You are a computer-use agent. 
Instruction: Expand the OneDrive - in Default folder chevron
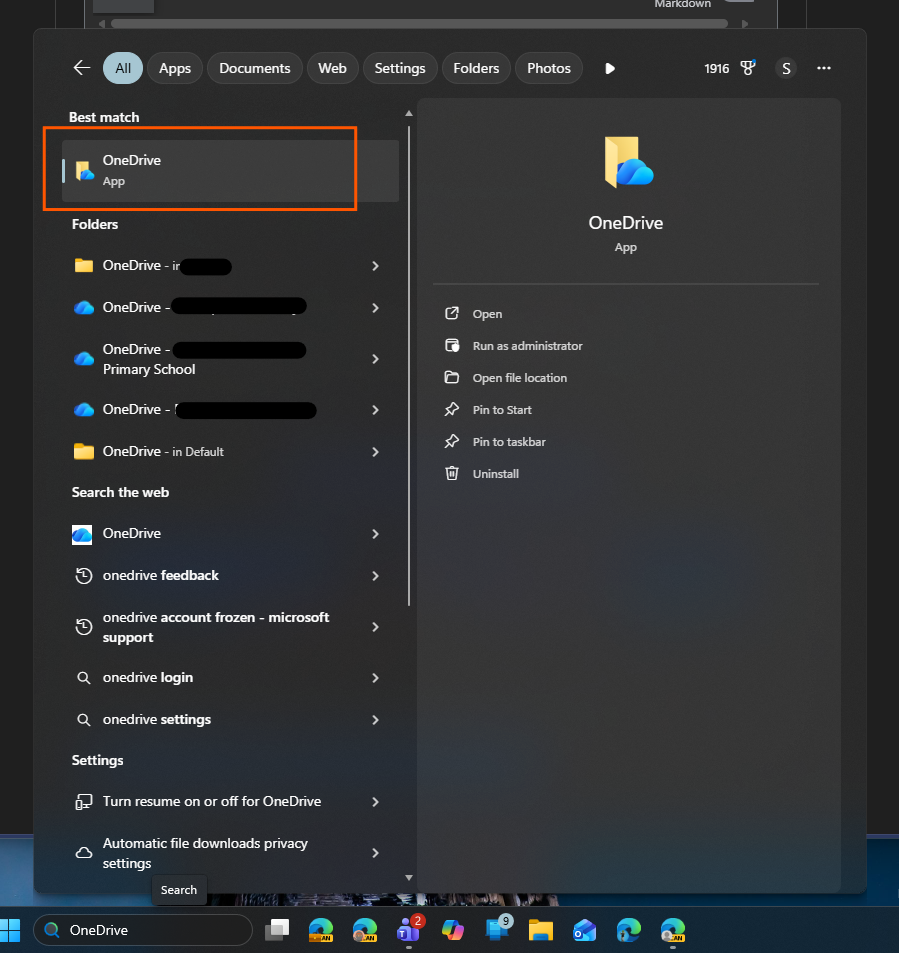tap(376, 452)
